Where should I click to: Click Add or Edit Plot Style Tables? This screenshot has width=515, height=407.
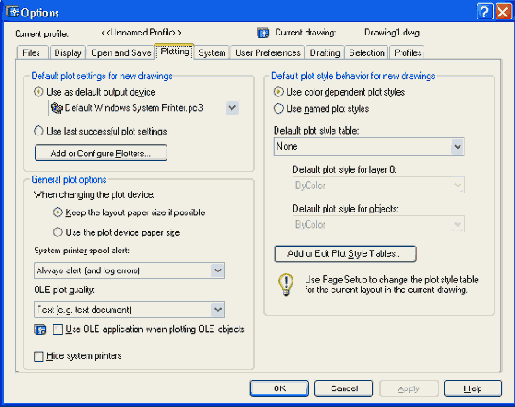345,254
